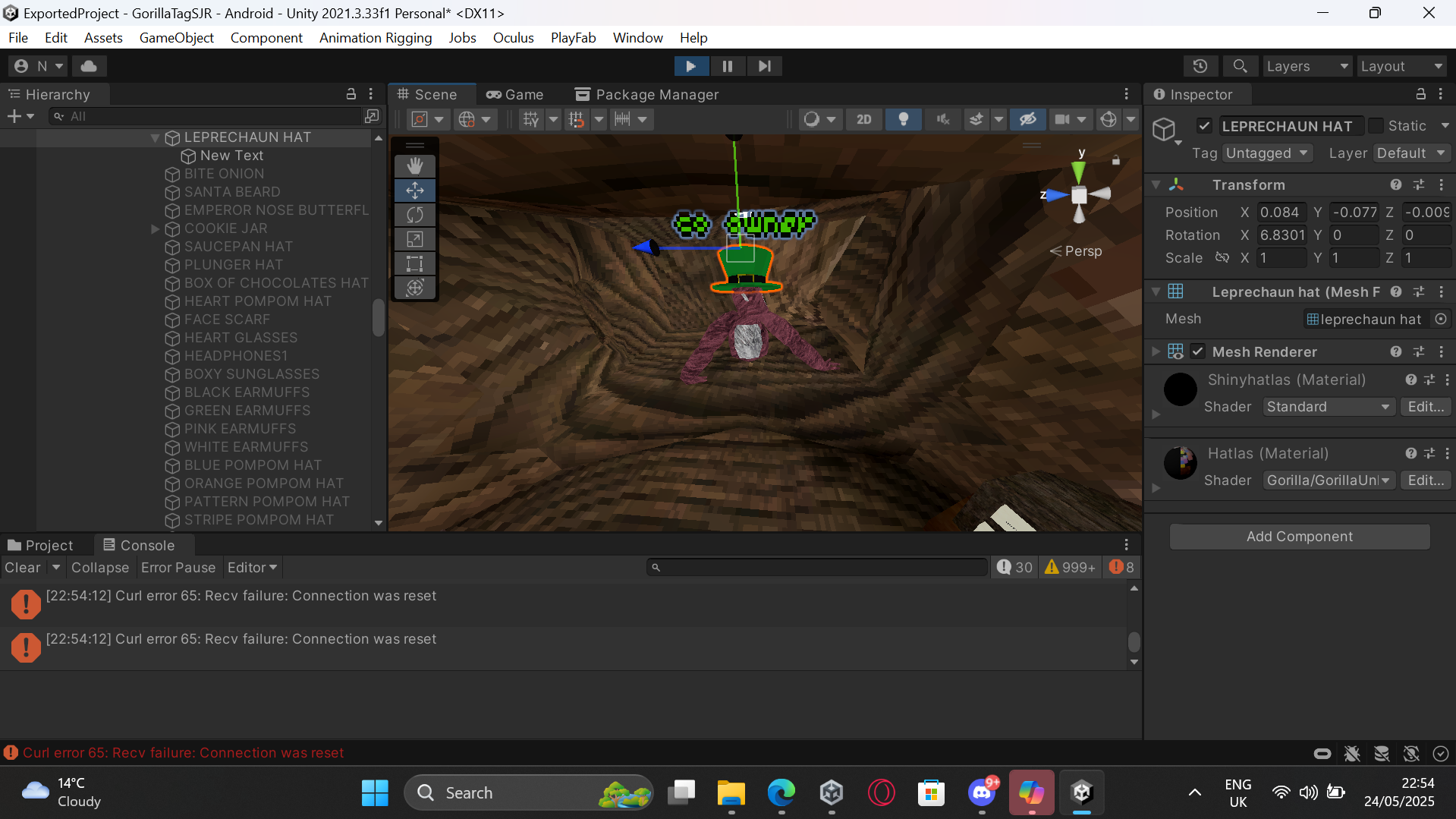The image size is (1456, 819).
Task: Collapse the LEPRECHAUN HAT hierarchy item
Action: coord(155,137)
